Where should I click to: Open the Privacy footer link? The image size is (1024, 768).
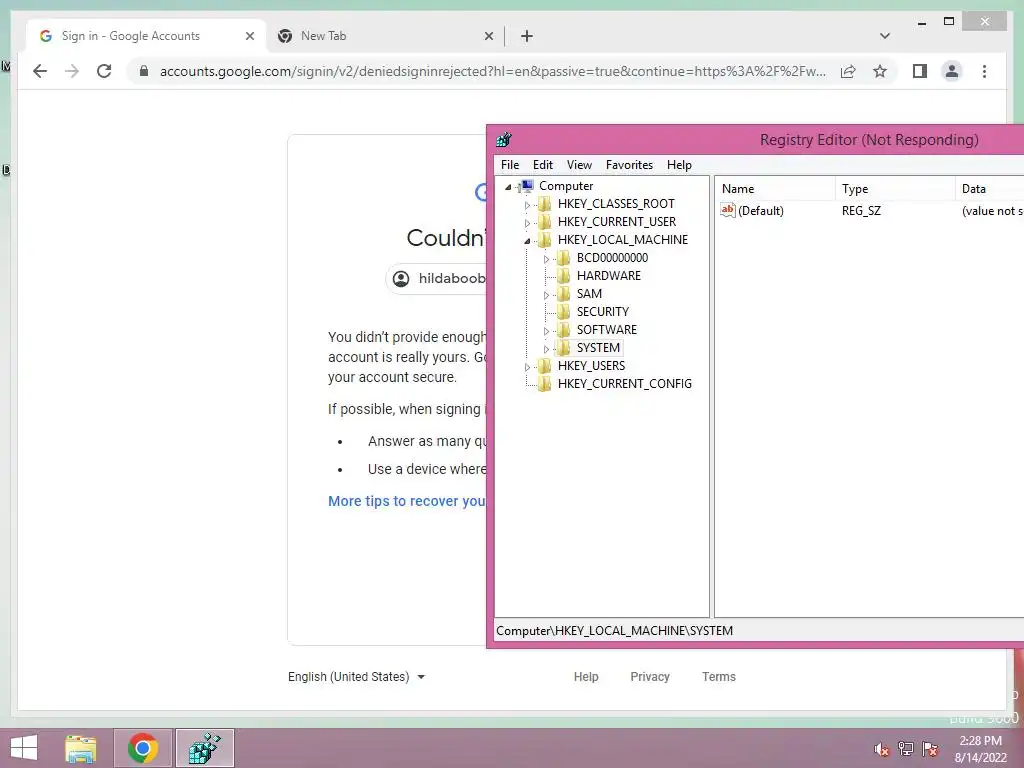point(650,677)
